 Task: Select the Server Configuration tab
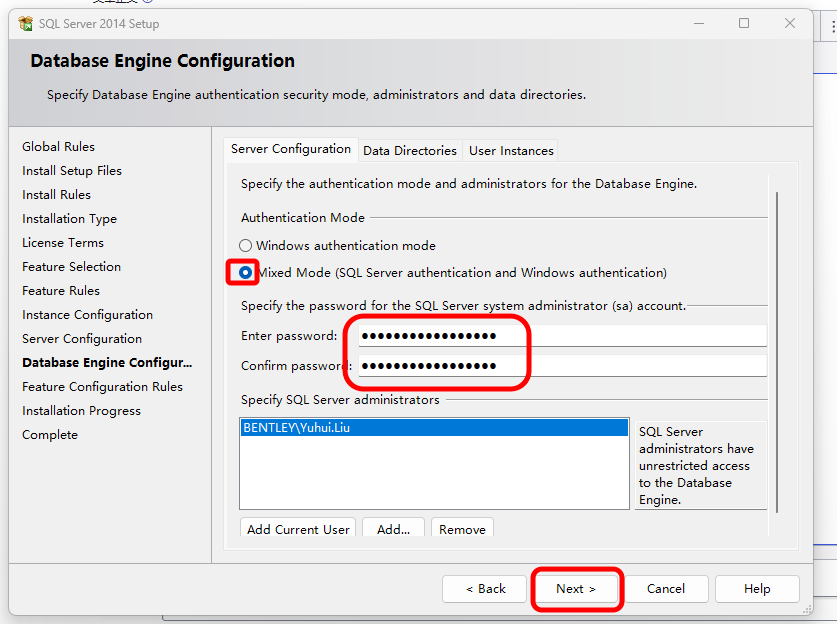290,149
